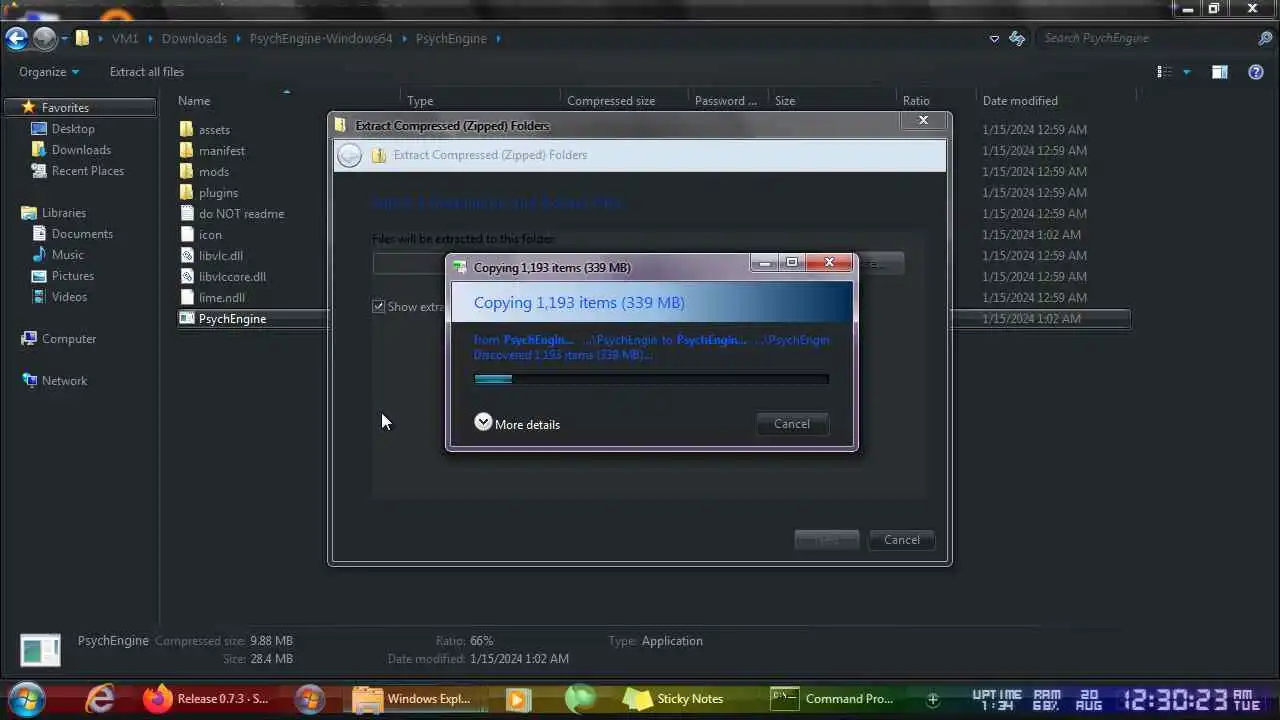The image size is (1280, 720).
Task: Open address bar history dropdown arrow
Action: click(994, 38)
